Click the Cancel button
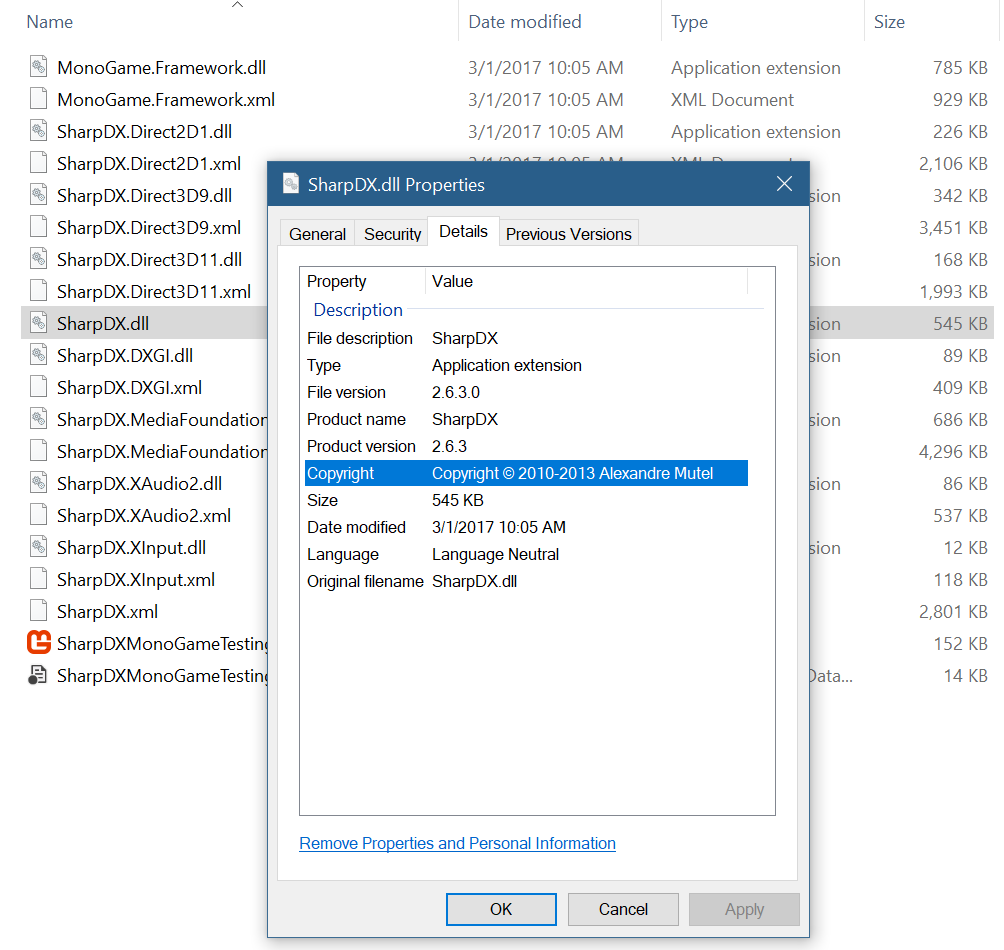 click(x=622, y=909)
